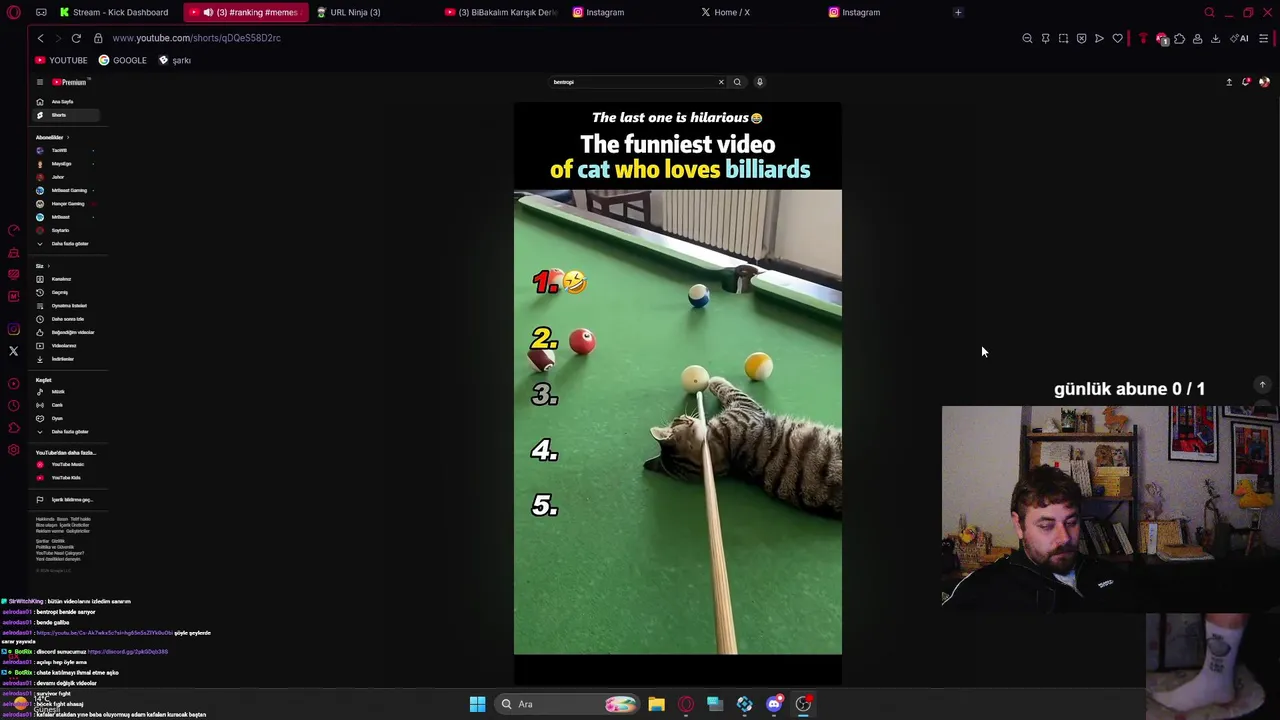Viewport: 1280px width, 720px height.
Task: Go to YouTube Premium home logo
Action: pos(70,82)
